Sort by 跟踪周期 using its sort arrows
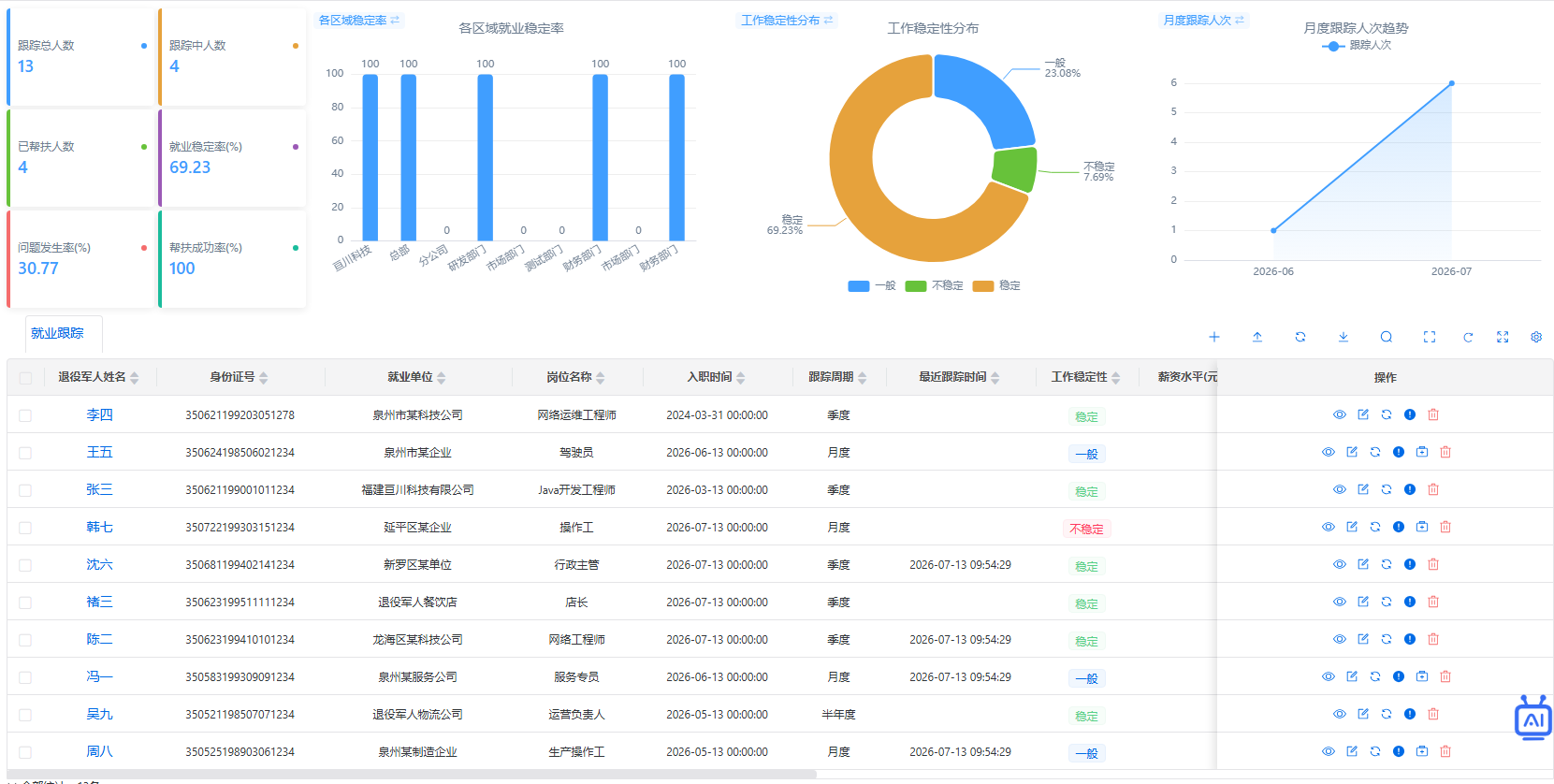The width and height of the screenshot is (1554, 784). pyautogui.click(x=863, y=378)
